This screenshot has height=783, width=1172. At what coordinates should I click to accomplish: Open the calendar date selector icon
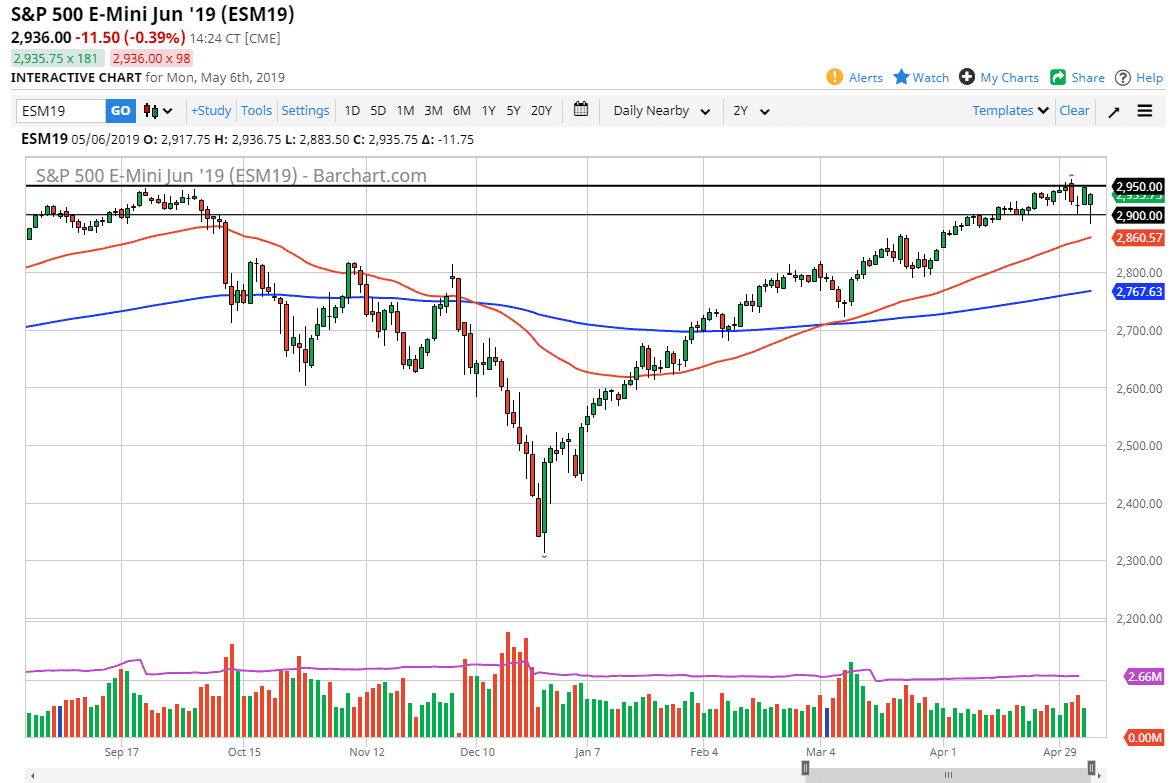tap(581, 111)
